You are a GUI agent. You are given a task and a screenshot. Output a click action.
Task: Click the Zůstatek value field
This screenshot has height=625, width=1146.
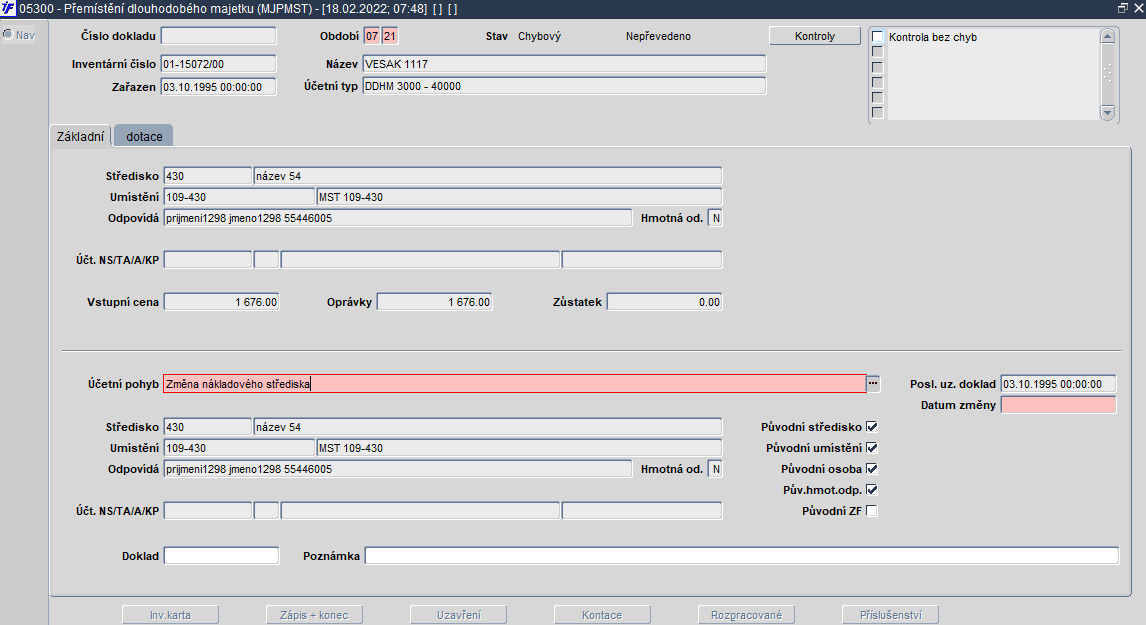click(664, 302)
